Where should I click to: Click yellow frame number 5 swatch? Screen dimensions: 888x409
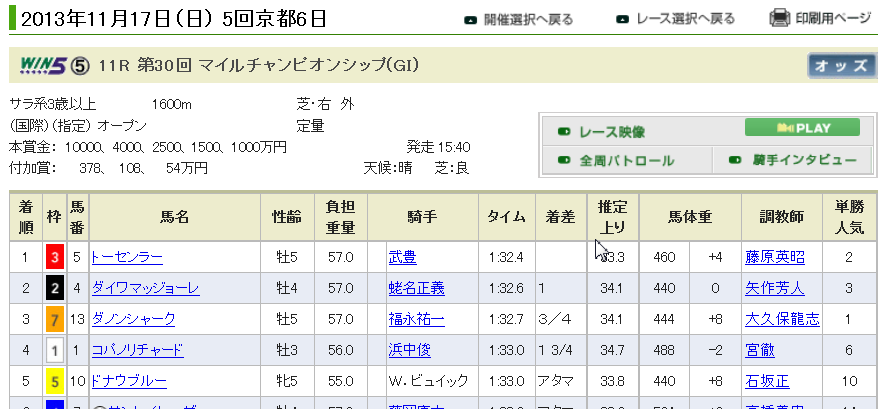click(55, 381)
